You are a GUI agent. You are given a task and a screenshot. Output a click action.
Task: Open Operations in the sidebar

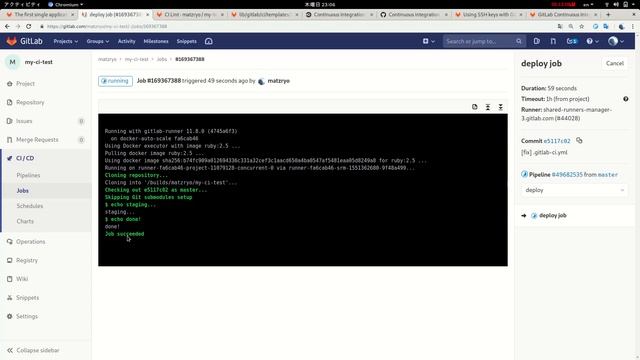(x=31, y=242)
